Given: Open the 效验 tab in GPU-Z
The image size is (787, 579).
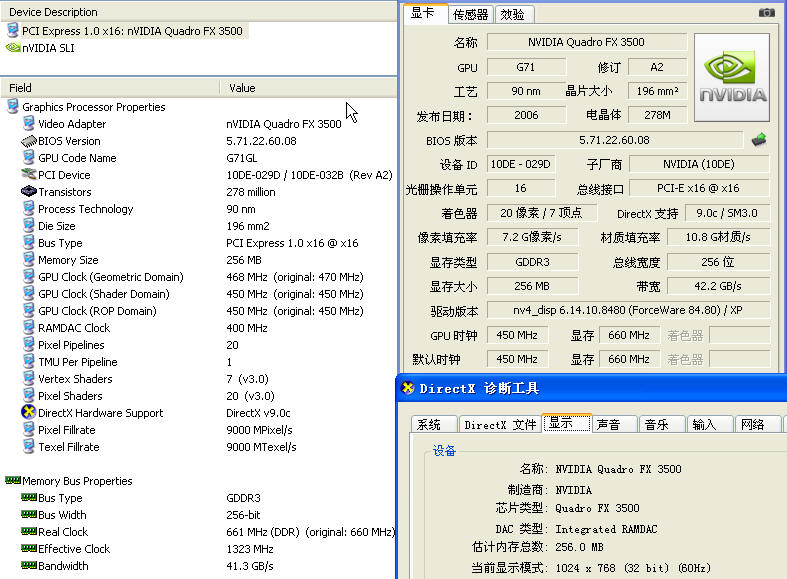Looking at the screenshot, I should pos(513,15).
